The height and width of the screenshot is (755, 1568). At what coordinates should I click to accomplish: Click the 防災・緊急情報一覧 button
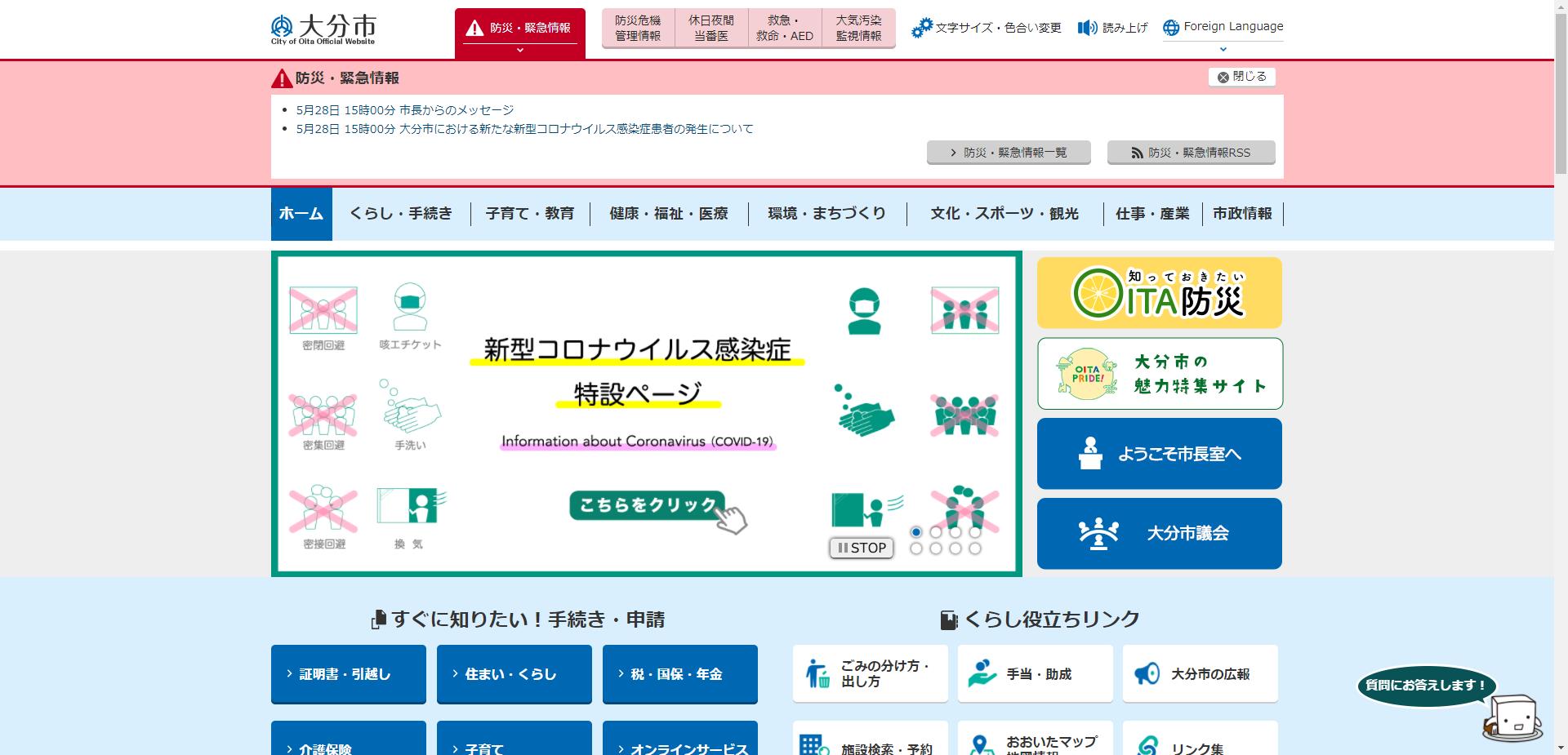pyautogui.click(x=1008, y=152)
